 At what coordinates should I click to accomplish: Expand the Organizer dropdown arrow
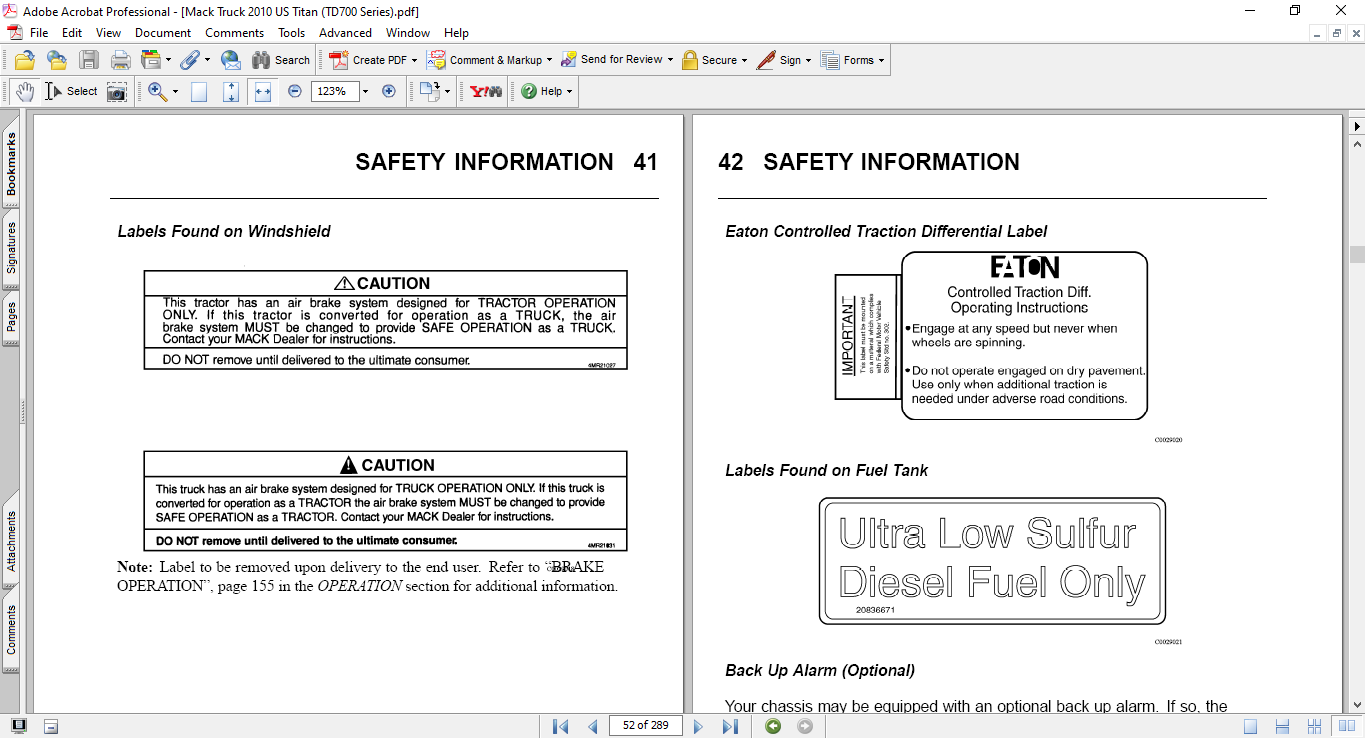pyautogui.click(x=168, y=60)
